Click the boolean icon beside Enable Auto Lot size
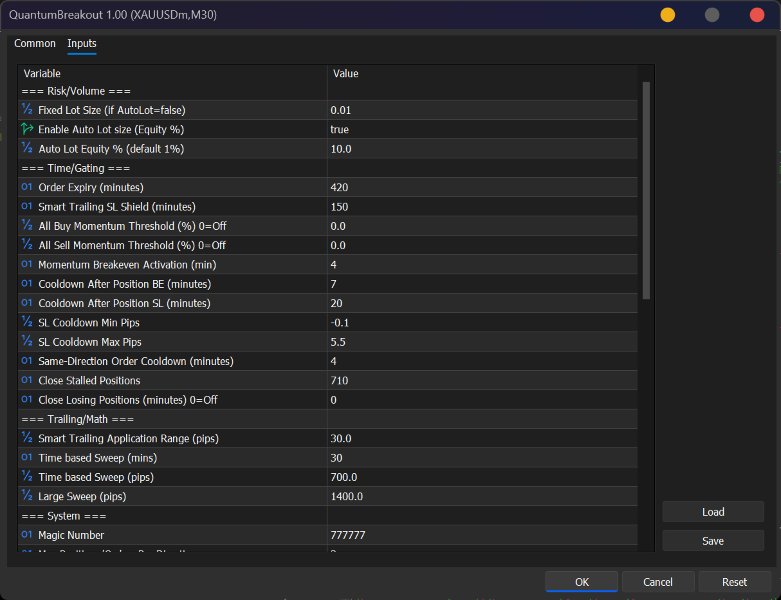Image resolution: width=781 pixels, height=600 pixels. tap(27, 129)
